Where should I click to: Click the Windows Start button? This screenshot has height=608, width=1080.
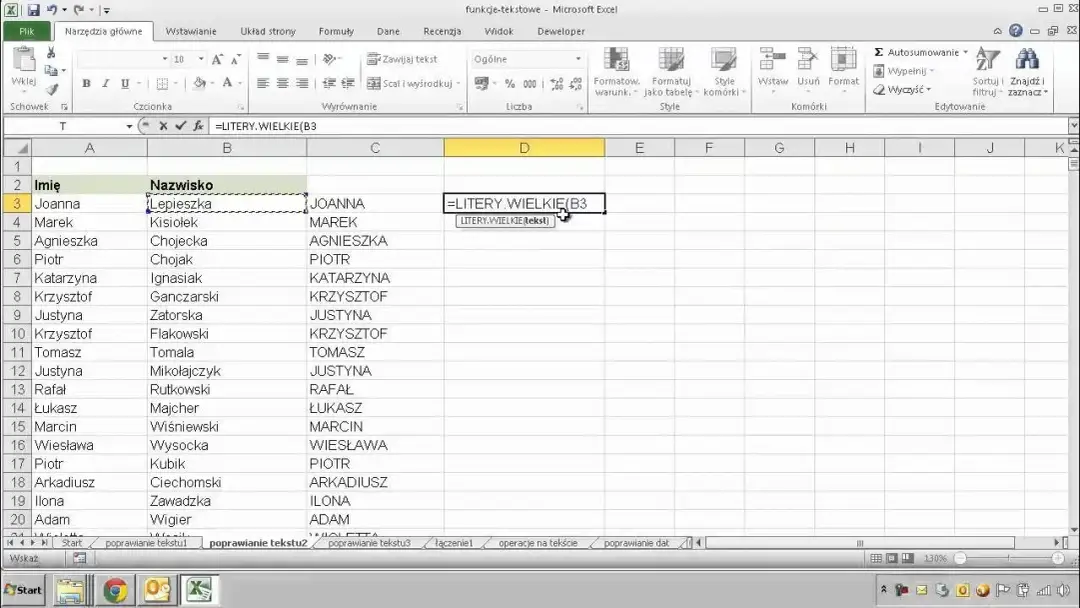(23, 590)
